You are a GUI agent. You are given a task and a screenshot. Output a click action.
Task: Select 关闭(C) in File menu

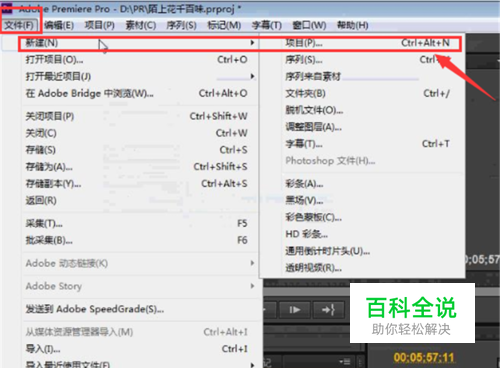[140, 133]
